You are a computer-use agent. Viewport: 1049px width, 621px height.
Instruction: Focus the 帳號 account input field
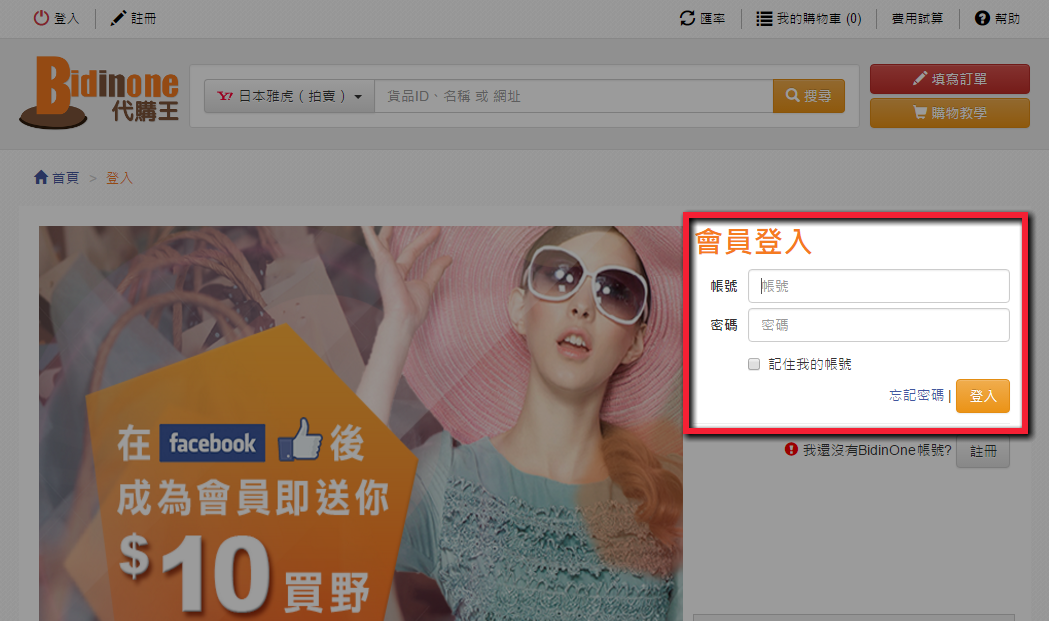(878, 286)
